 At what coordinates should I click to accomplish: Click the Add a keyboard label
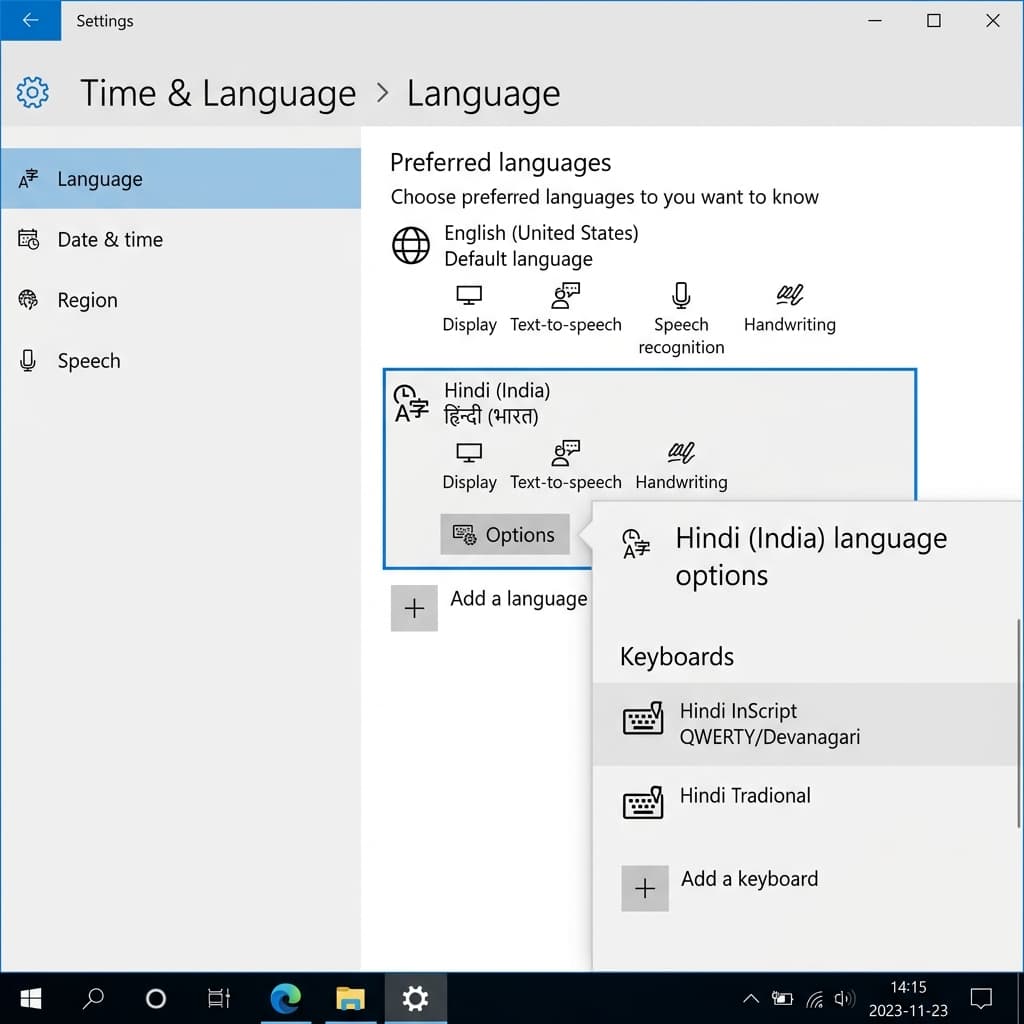click(749, 879)
